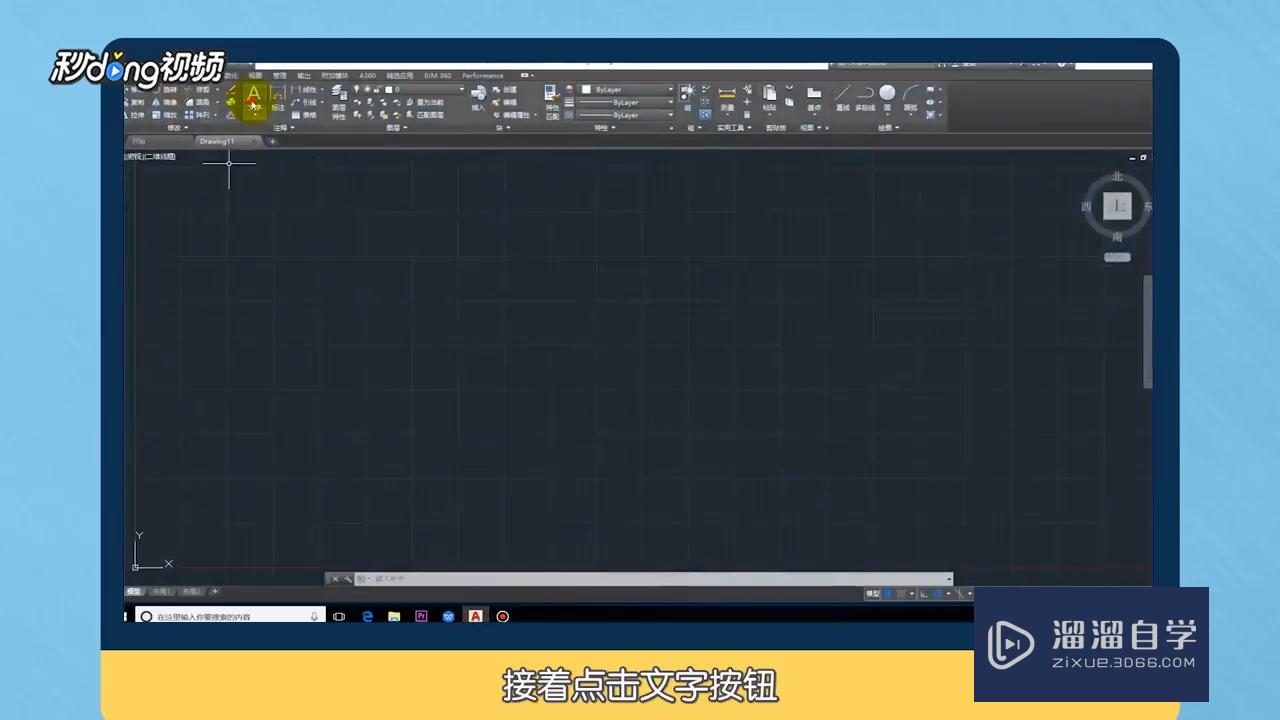Select the Line (直线) tool
The height and width of the screenshot is (720, 1280).
pyautogui.click(x=842, y=97)
